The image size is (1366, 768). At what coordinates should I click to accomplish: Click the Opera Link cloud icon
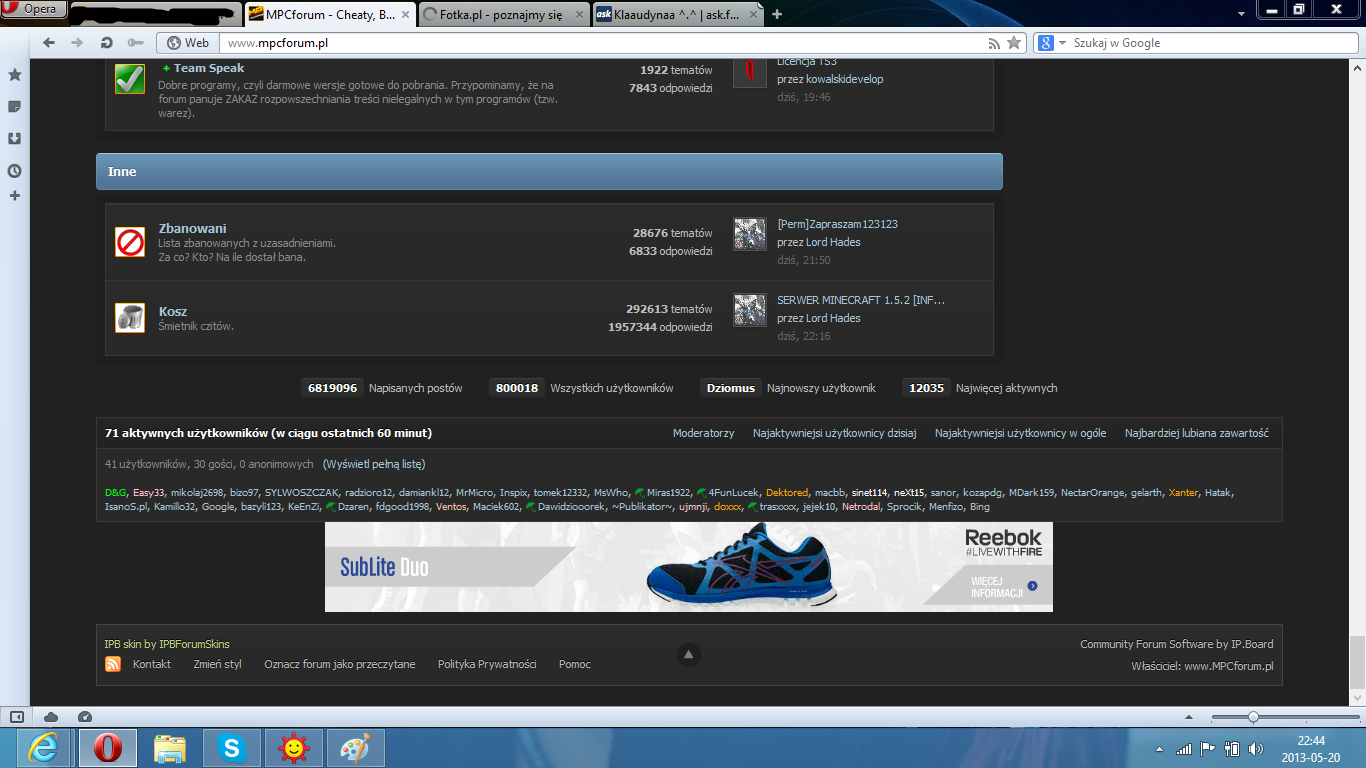(51, 716)
